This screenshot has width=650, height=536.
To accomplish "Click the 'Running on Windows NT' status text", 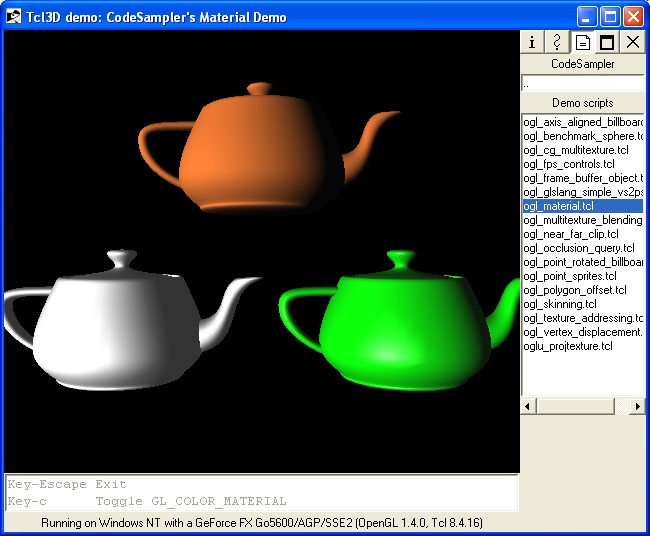I will point(262,523).
